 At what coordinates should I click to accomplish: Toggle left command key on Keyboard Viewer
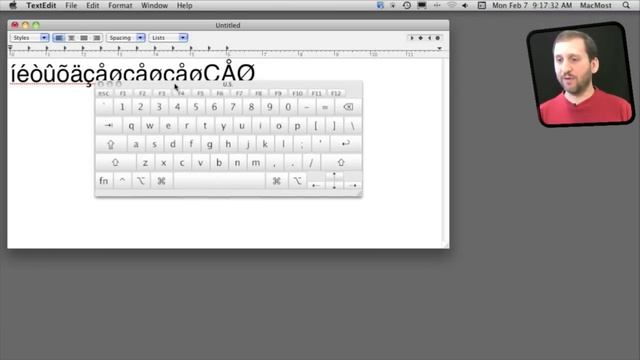(x=162, y=181)
